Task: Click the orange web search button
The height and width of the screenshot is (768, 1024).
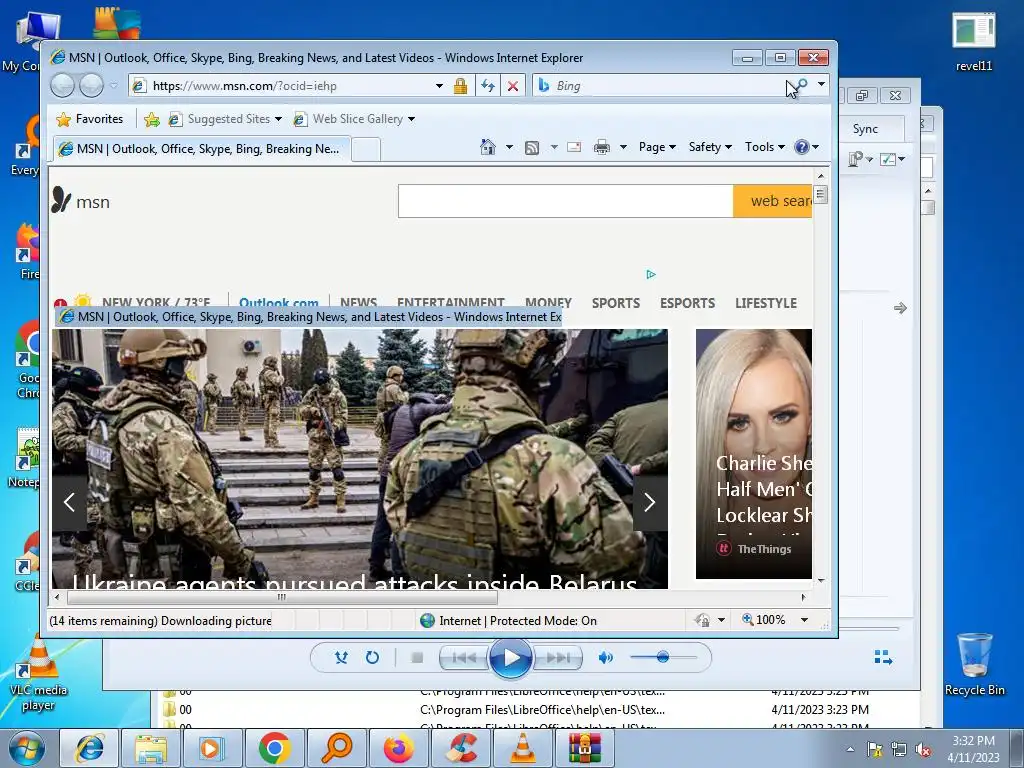Action: 773,201
